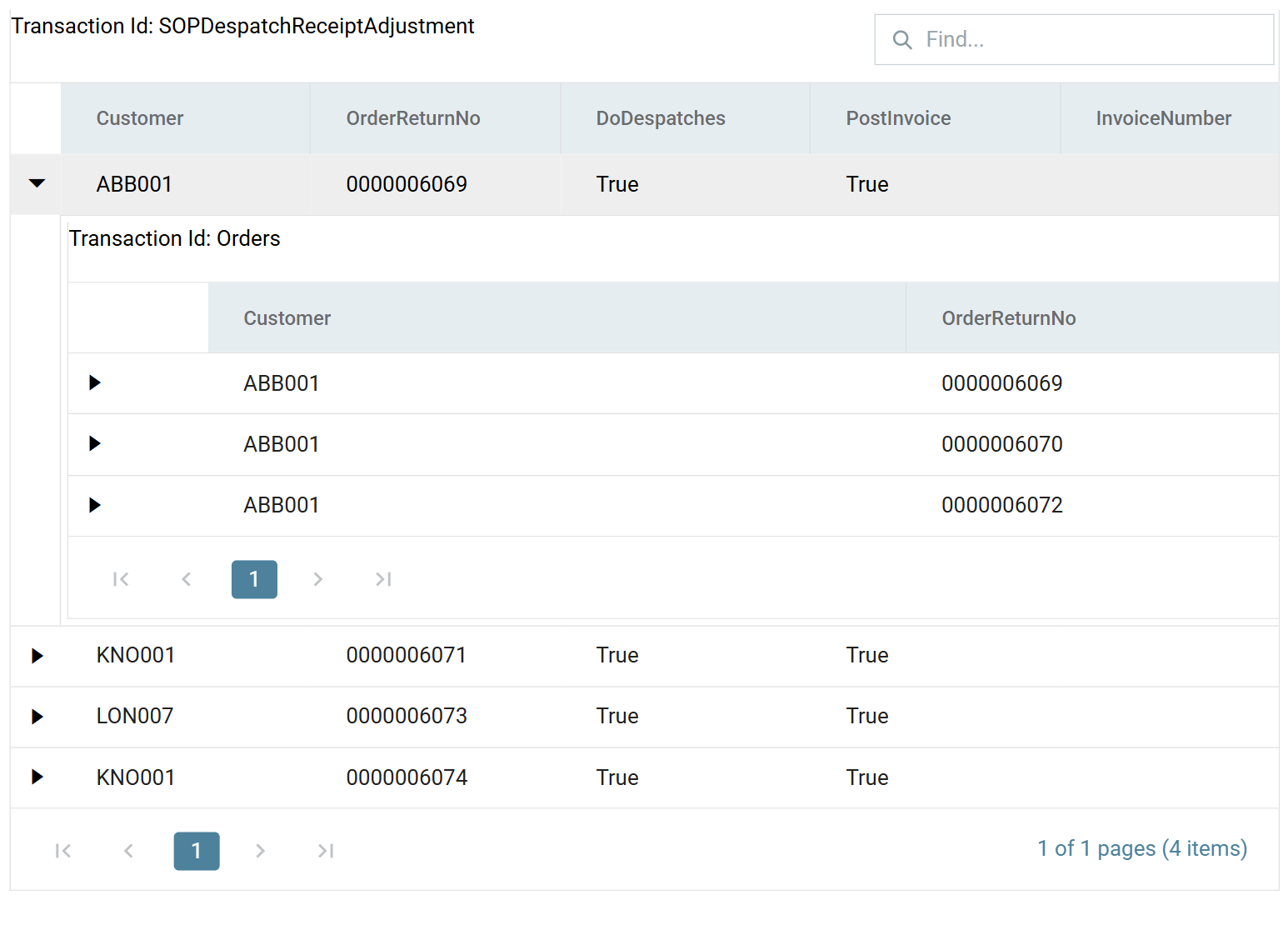This screenshot has width=1288, height=925.
Task: Collapse the expanded ABB001 0000006069 master row
Action: pos(37,183)
